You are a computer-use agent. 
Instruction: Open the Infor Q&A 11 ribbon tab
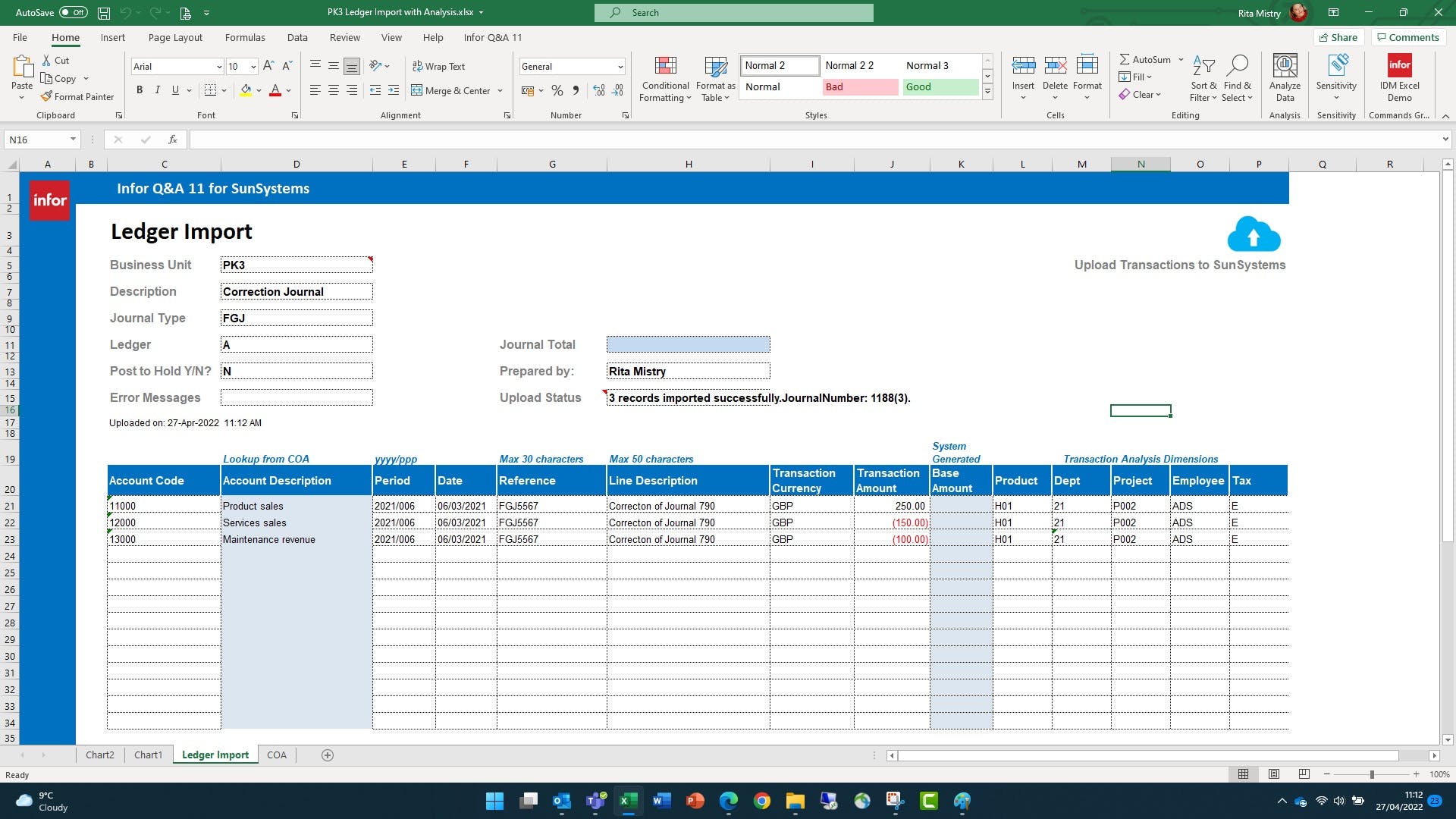coord(492,37)
